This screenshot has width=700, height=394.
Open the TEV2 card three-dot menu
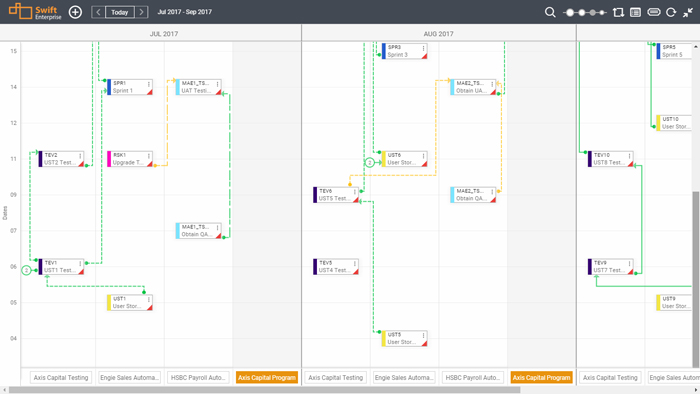click(x=80, y=156)
